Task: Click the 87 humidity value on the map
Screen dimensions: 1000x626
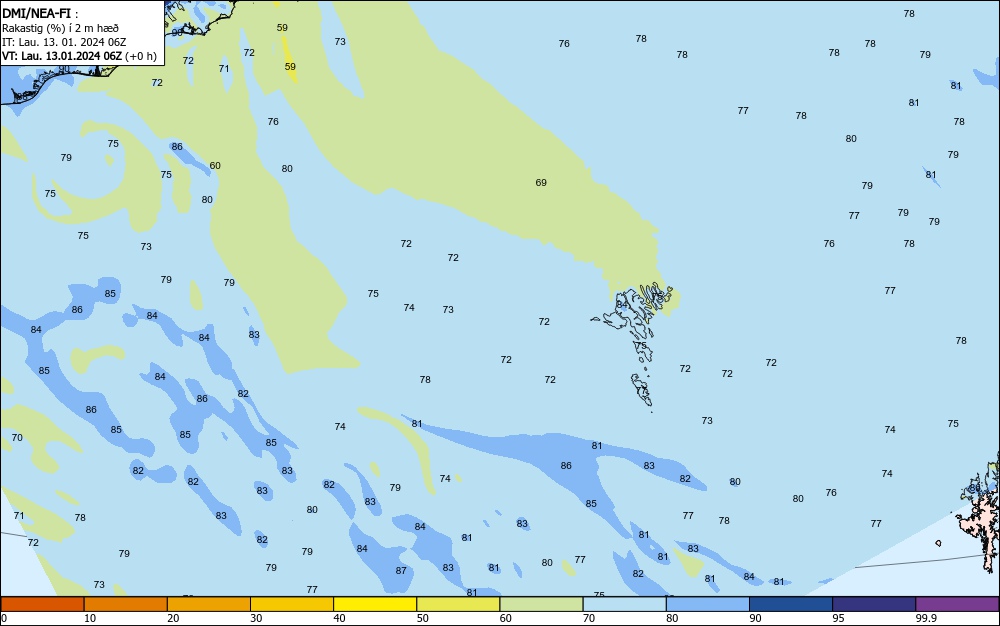Action: [x=401, y=571]
